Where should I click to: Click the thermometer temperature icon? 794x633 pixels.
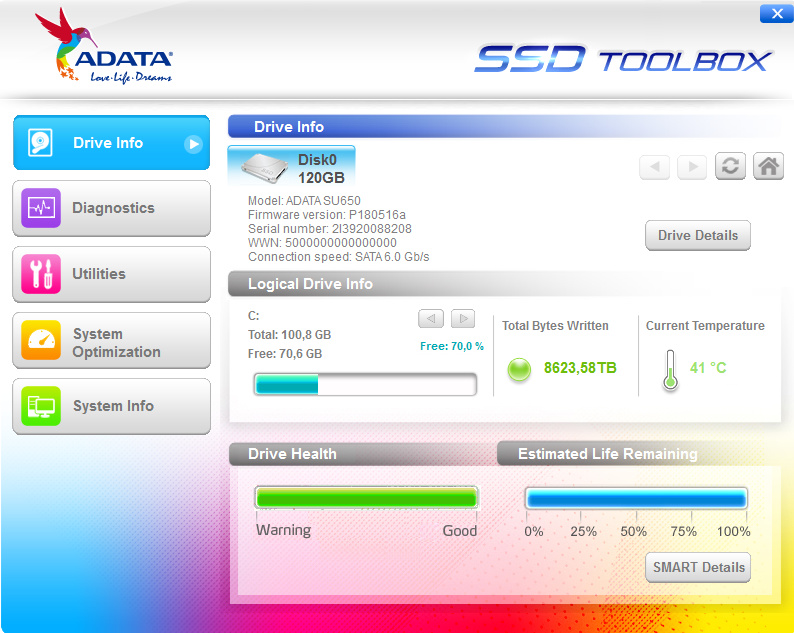pos(668,369)
